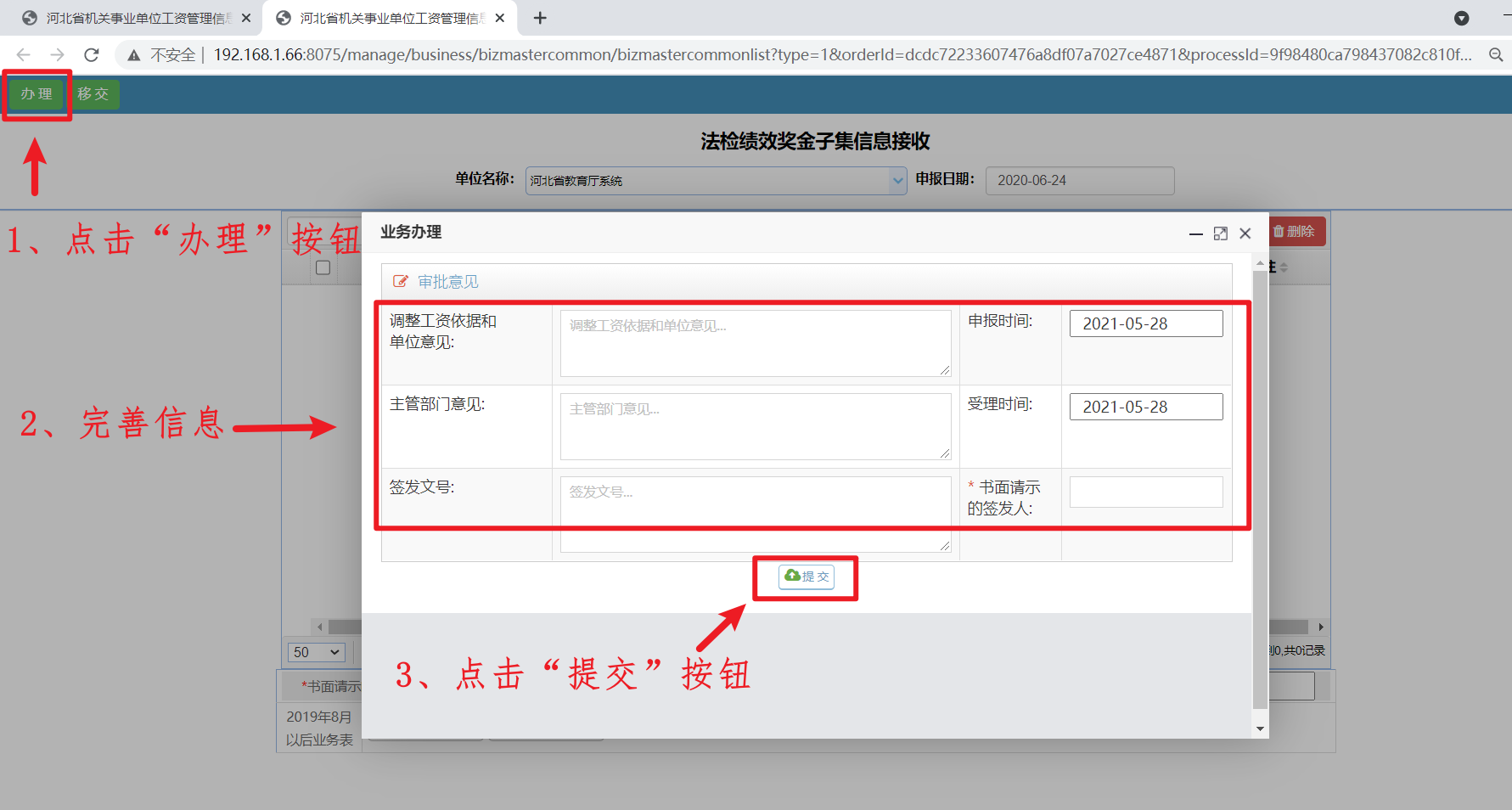This screenshot has width=1512, height=810.
Task: Tick the table header select-all checkbox
Action: (323, 267)
